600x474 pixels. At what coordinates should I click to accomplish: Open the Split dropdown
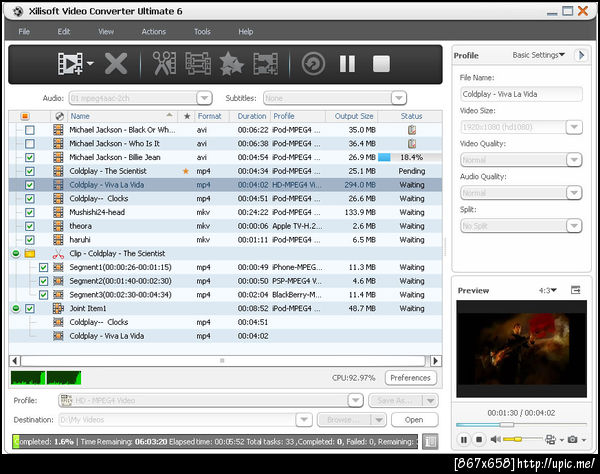574,225
